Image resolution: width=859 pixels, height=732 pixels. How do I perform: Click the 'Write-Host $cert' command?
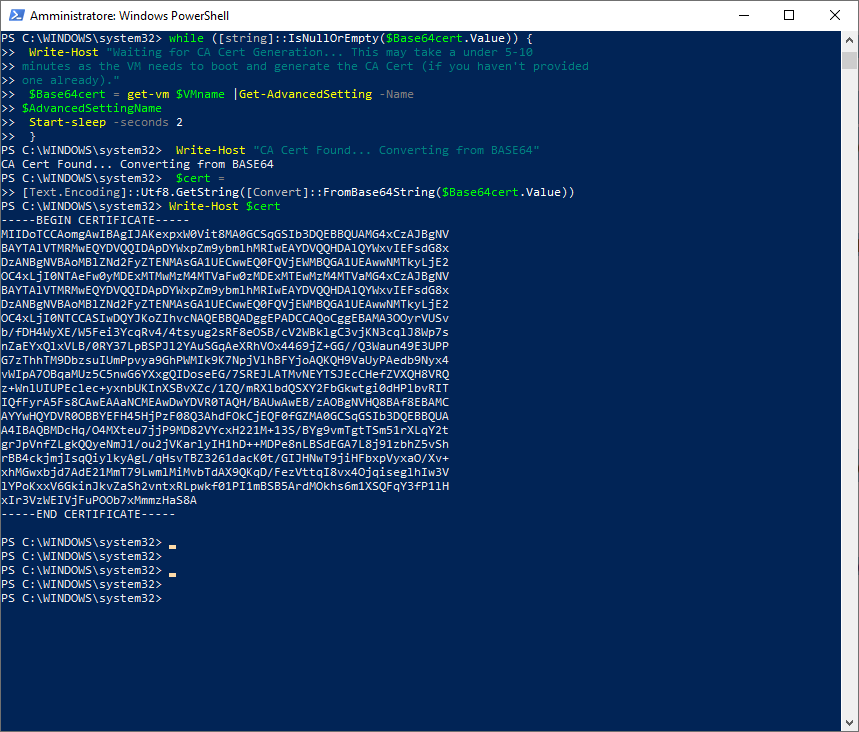224,206
